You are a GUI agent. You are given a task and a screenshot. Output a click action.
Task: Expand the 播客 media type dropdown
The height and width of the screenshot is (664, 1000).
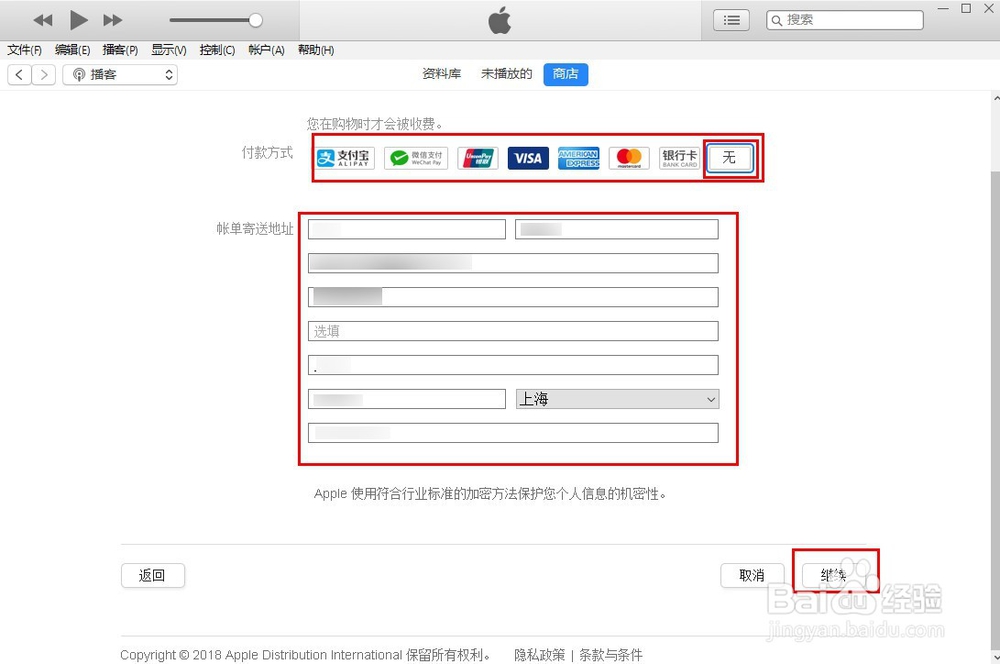coord(120,75)
